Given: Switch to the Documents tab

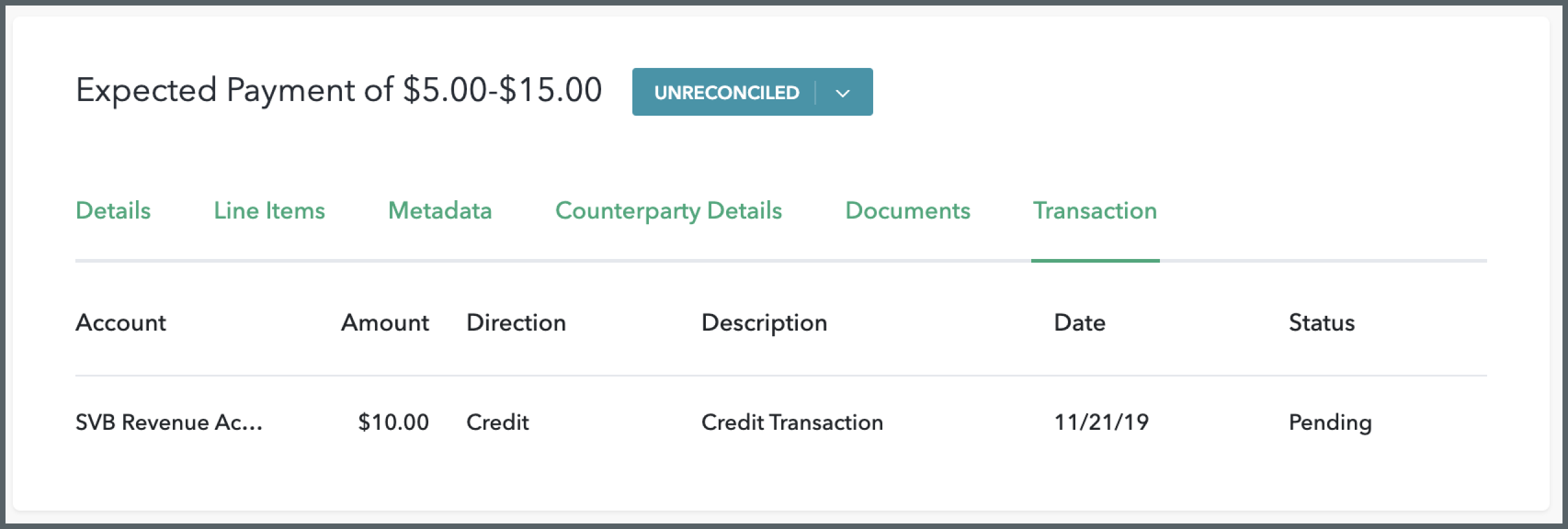Looking at the screenshot, I should 907,211.
